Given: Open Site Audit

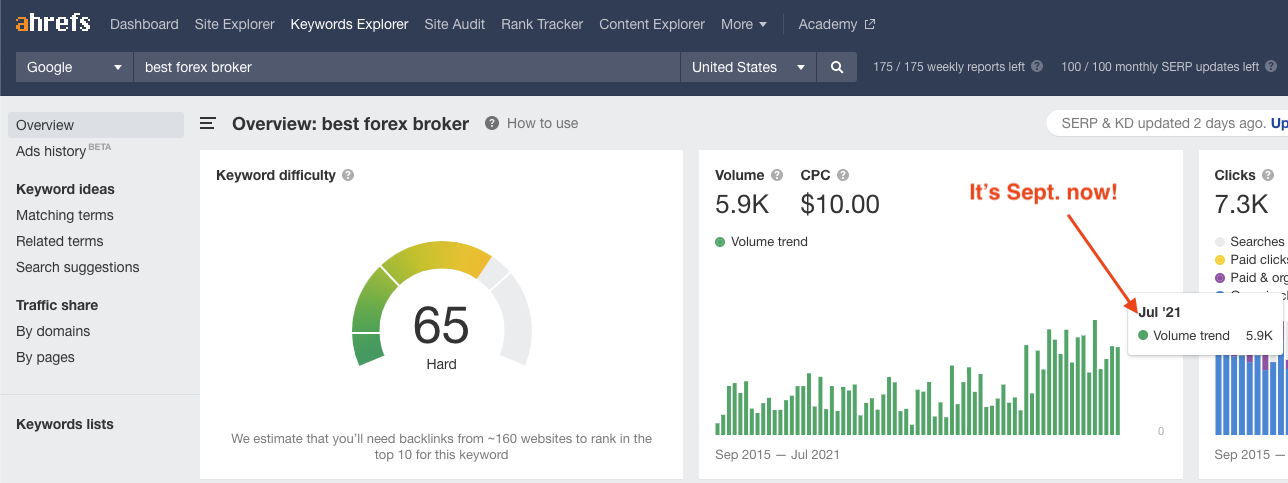Looking at the screenshot, I should pyautogui.click(x=455, y=24).
